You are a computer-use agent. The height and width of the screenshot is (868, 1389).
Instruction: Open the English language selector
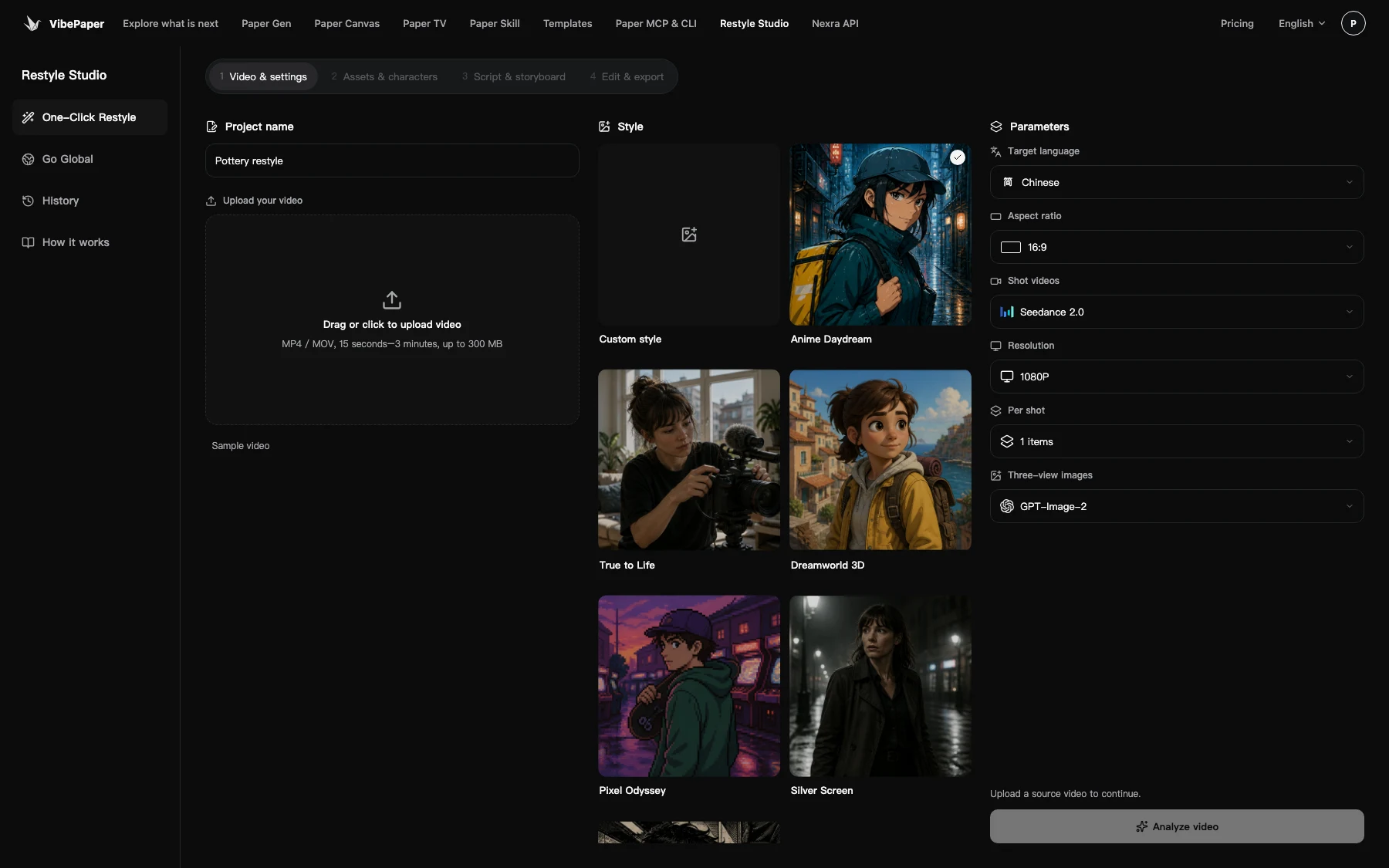point(1302,23)
